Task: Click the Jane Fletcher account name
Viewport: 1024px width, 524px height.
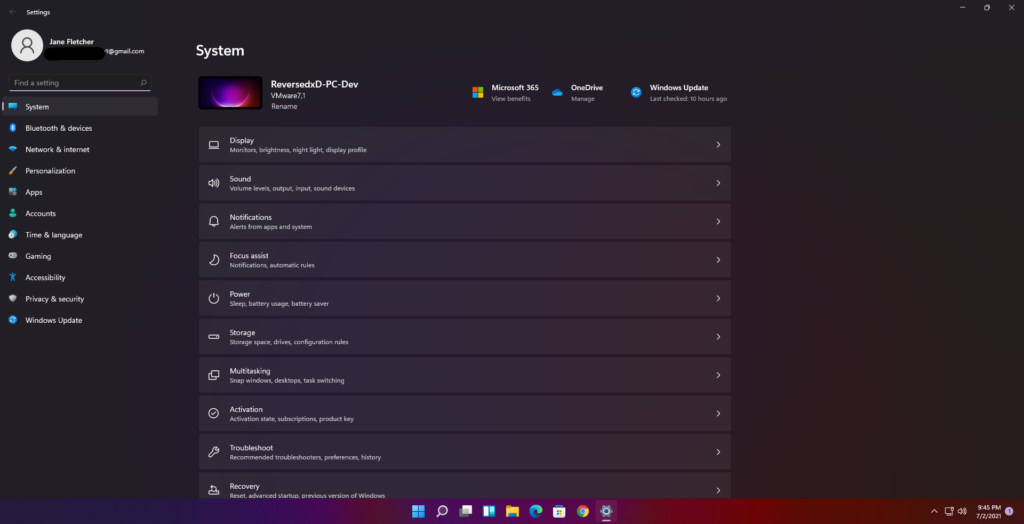Action: [x=71, y=42]
